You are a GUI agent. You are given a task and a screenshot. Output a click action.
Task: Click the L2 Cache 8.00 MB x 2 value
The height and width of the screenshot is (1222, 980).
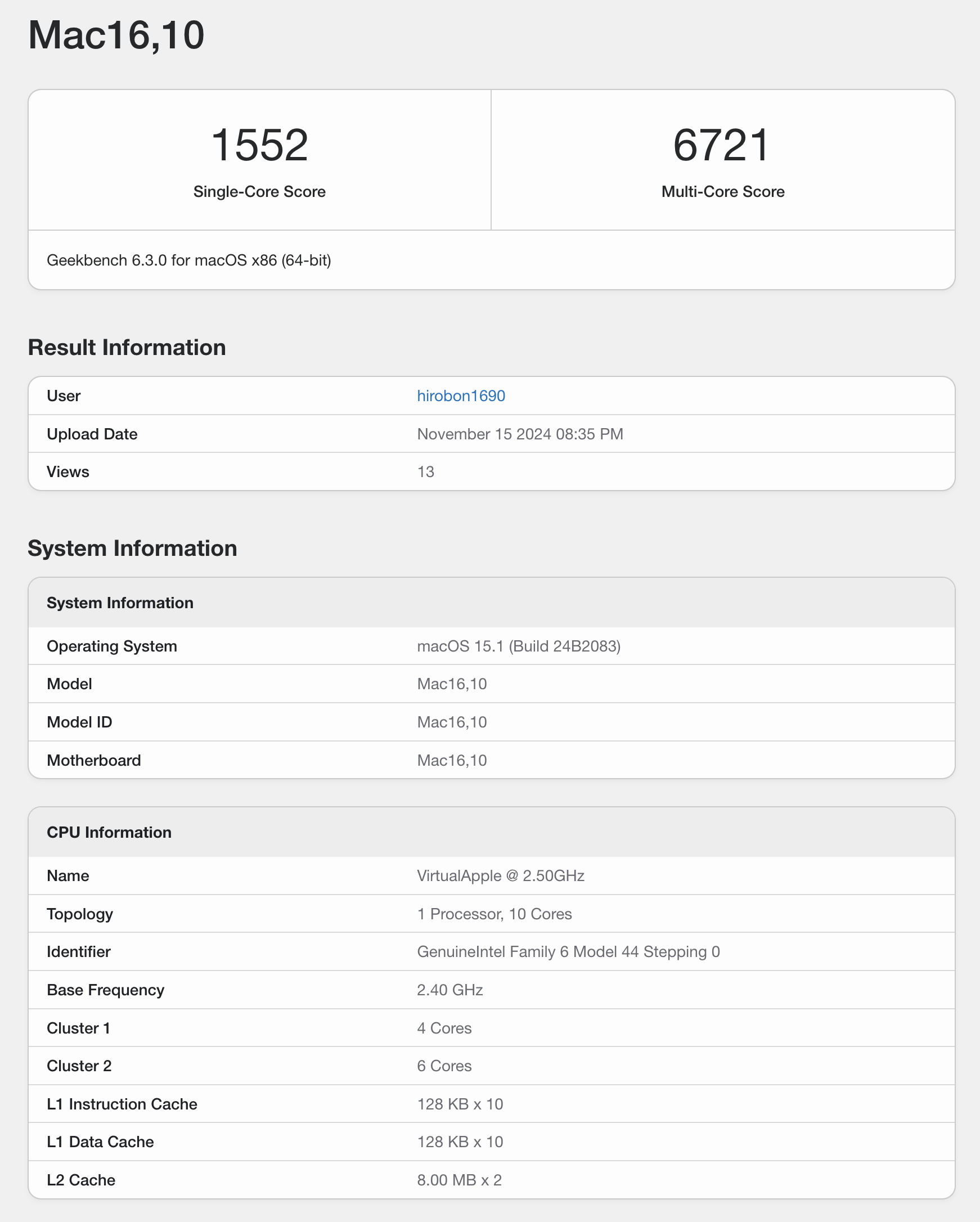(x=459, y=1180)
